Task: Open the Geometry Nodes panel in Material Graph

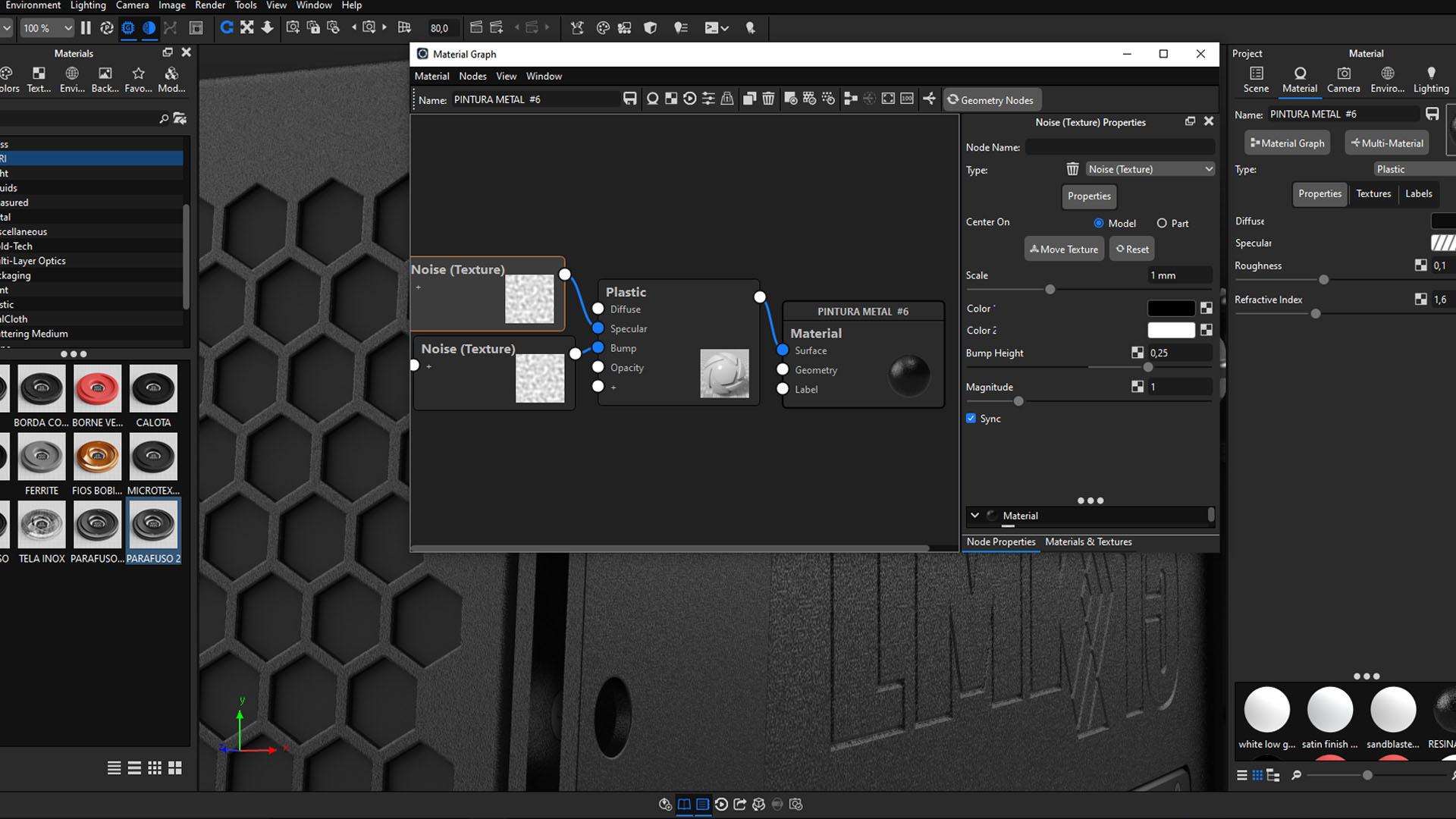Action: tap(992, 99)
